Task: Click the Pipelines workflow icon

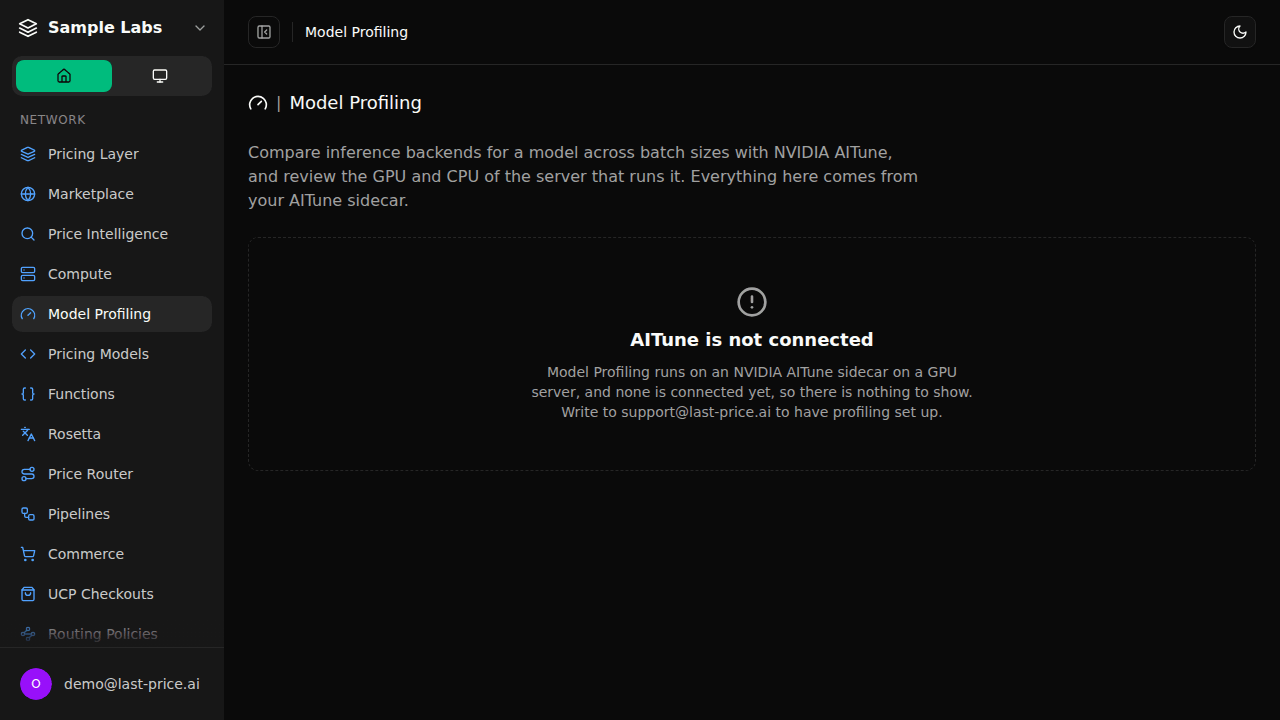Action: (x=28, y=514)
